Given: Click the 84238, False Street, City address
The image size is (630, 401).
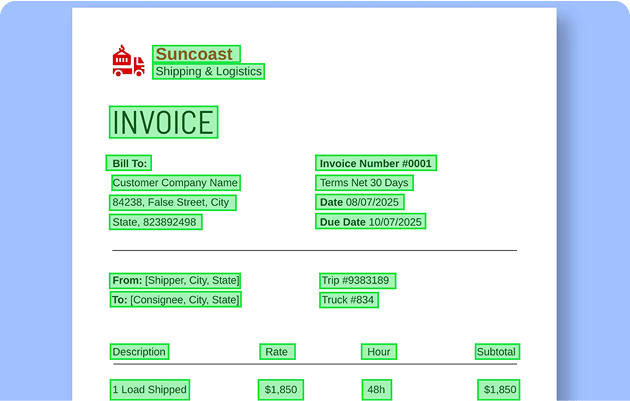Looking at the screenshot, I should 172,203.
